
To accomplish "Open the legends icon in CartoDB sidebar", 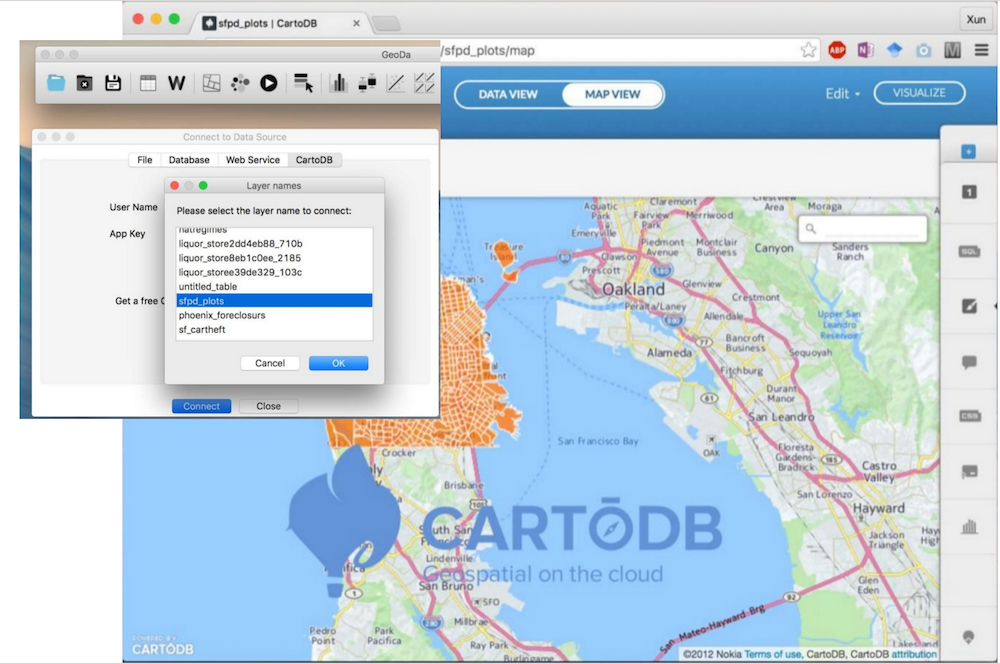I will click(x=969, y=472).
